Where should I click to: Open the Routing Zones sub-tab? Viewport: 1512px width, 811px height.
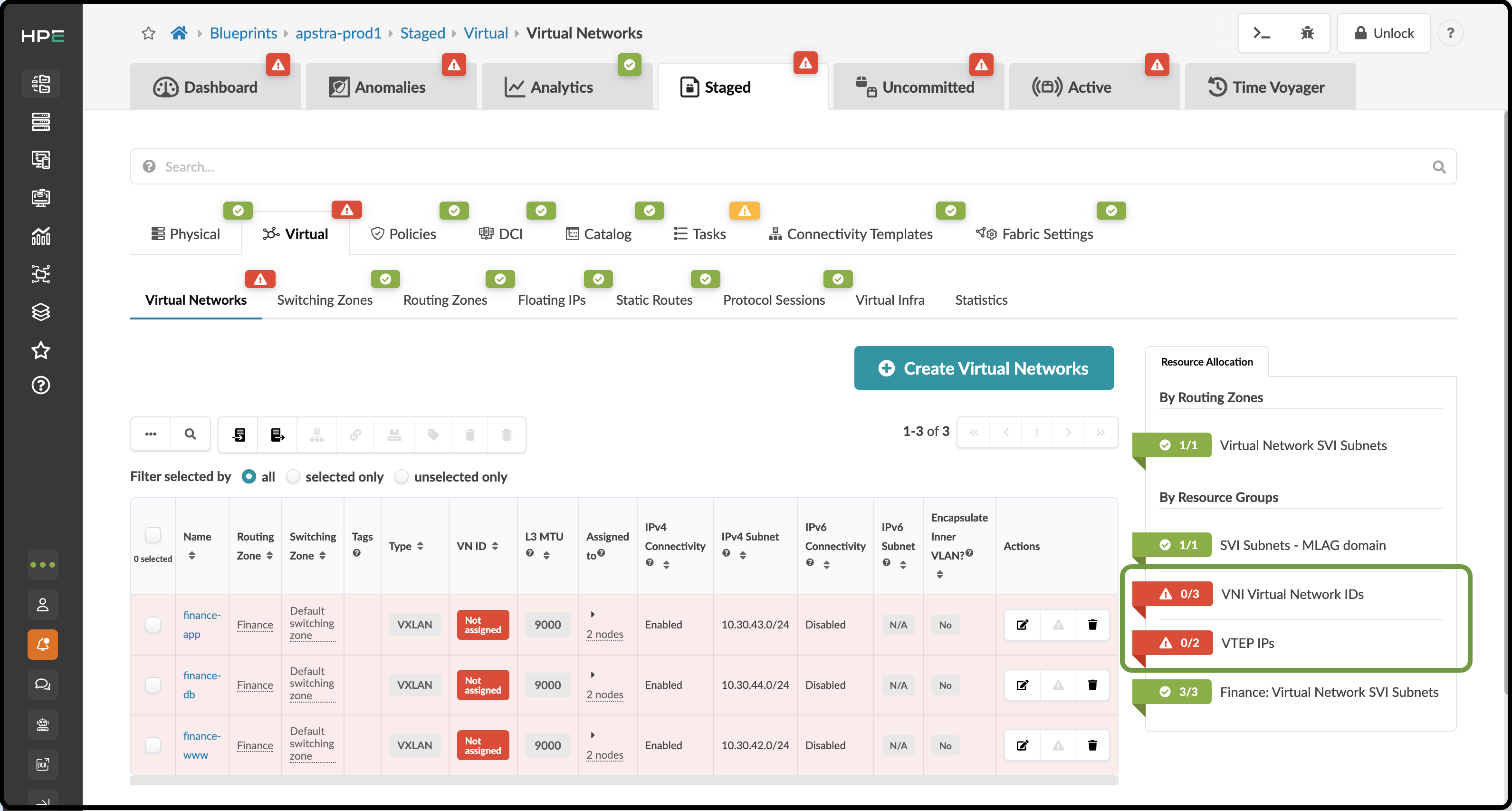[x=445, y=300]
